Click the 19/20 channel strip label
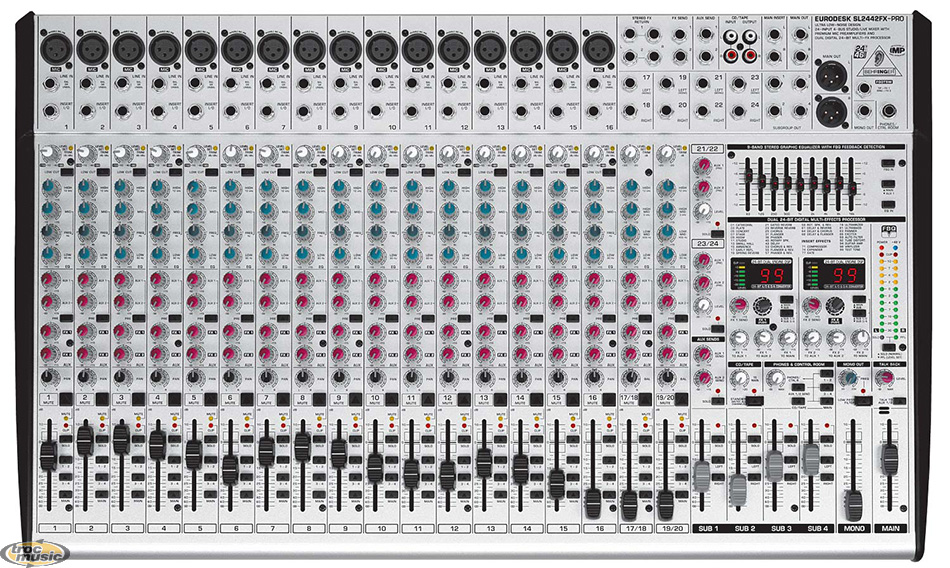Screen dimensions: 950x568 pos(673,529)
